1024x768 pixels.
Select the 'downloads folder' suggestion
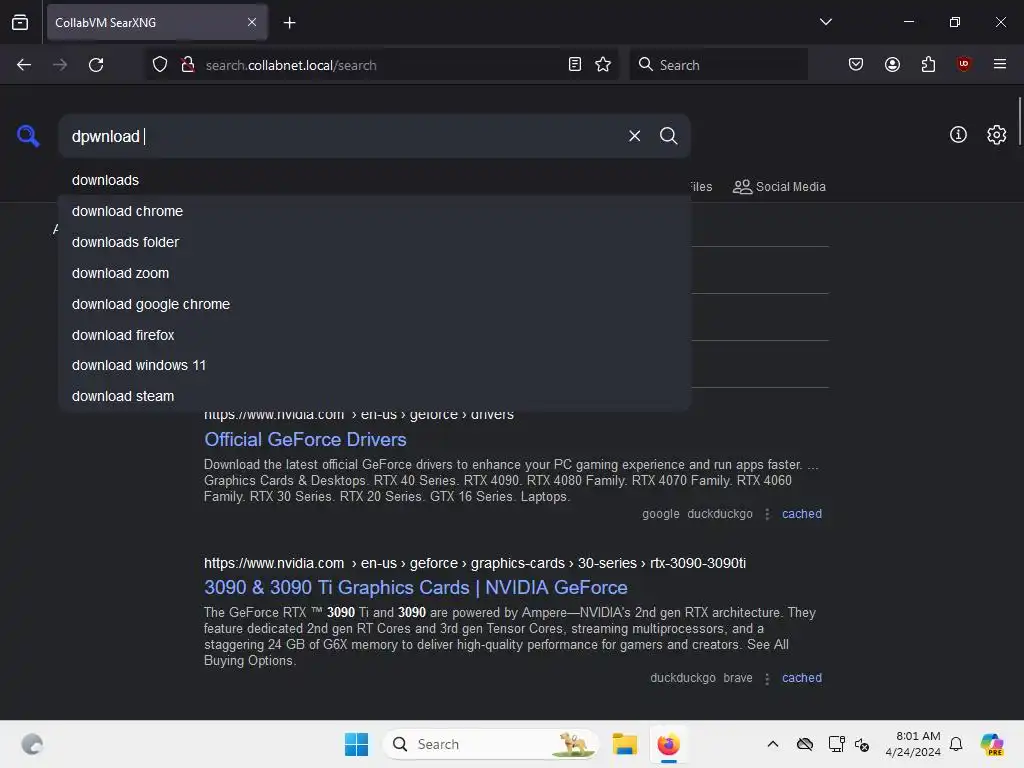[x=375, y=242]
